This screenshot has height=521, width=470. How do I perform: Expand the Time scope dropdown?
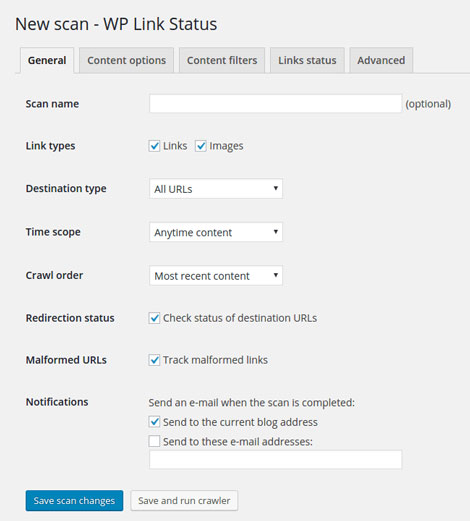pyautogui.click(x=216, y=232)
